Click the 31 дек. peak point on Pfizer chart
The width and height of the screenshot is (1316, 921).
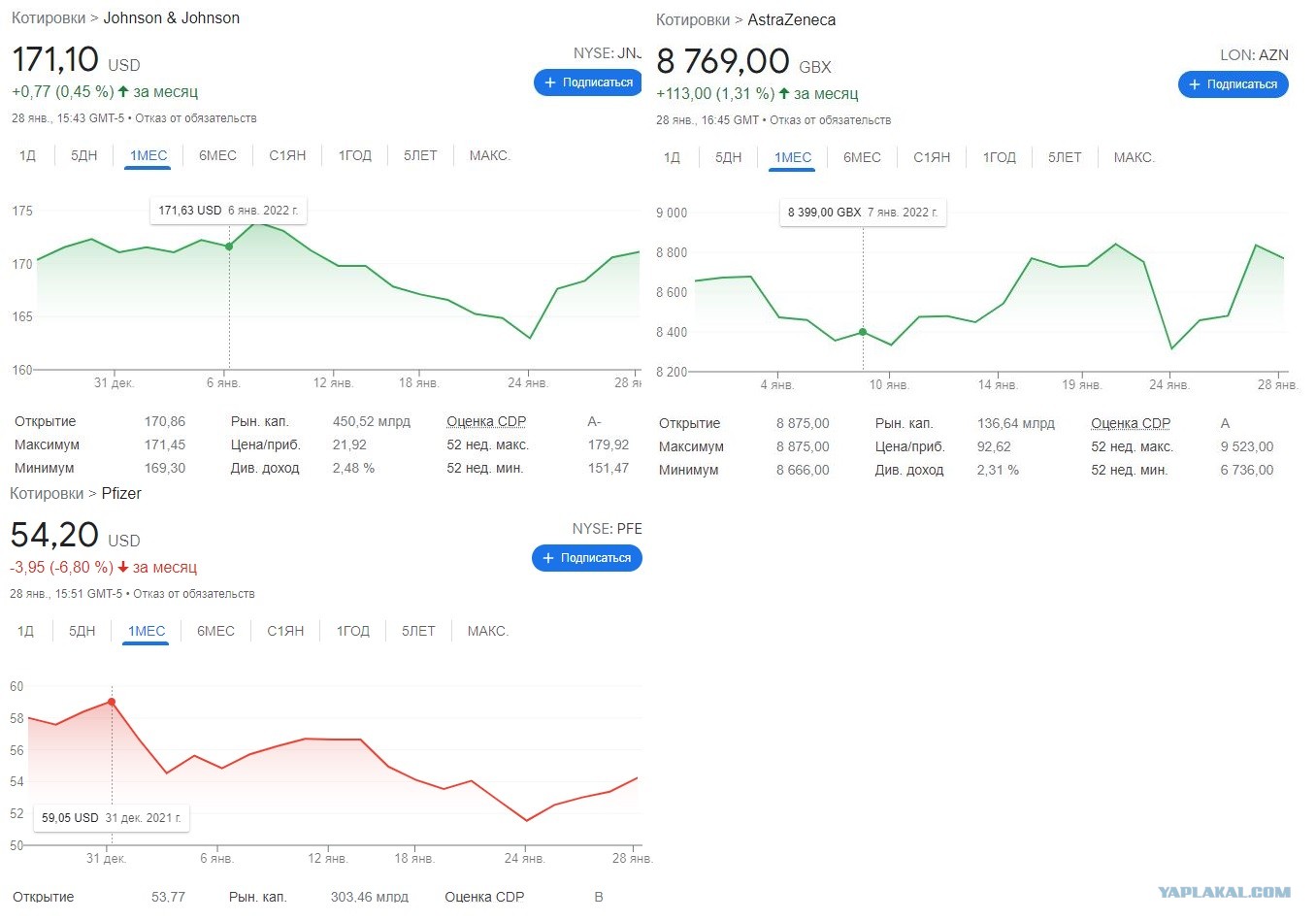coord(112,702)
